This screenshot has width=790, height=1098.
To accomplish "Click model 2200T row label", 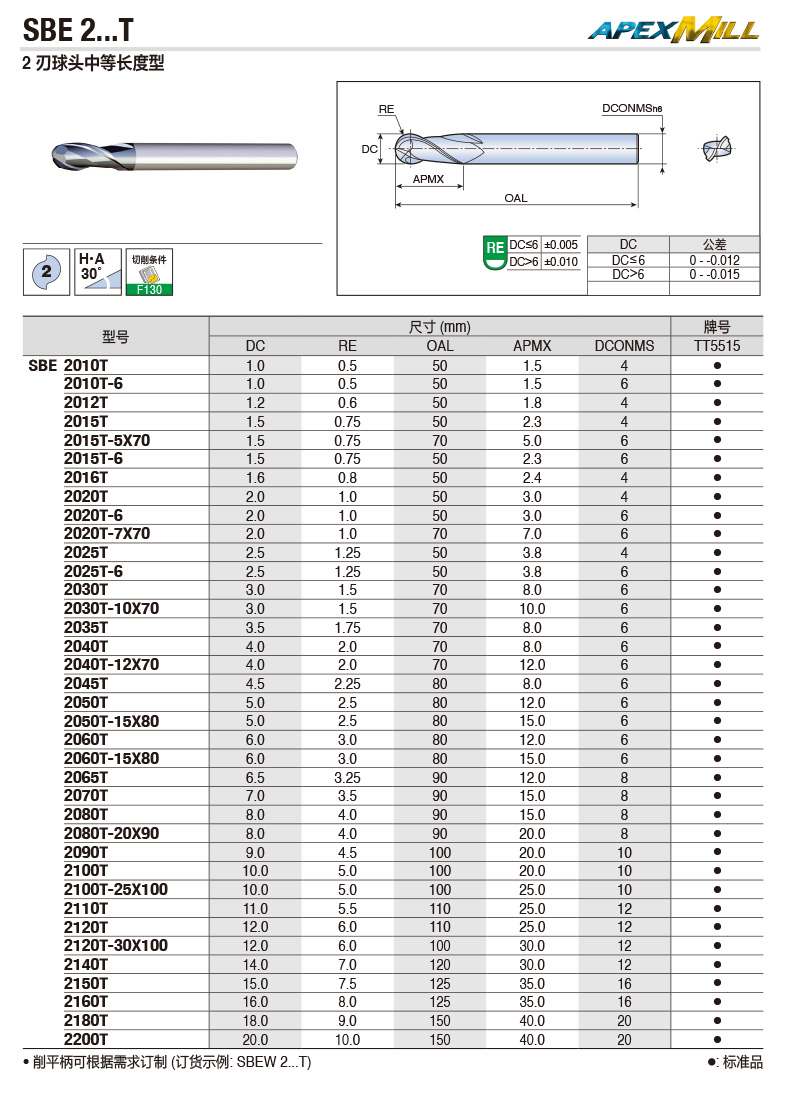I will [x=86, y=1039].
